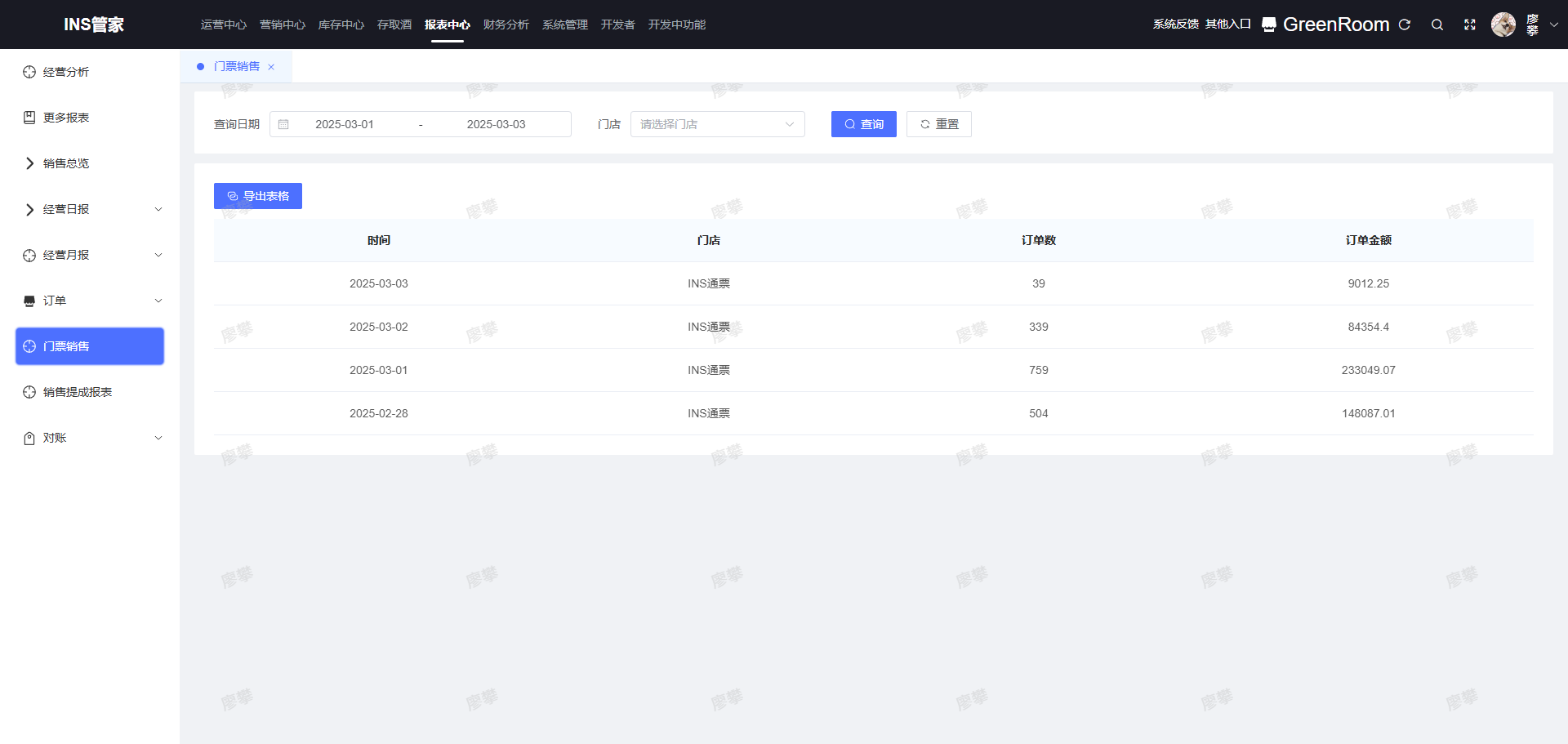Expand the 经营月报 submenu chevron
Image resolution: width=1568 pixels, height=744 pixels.
[158, 255]
